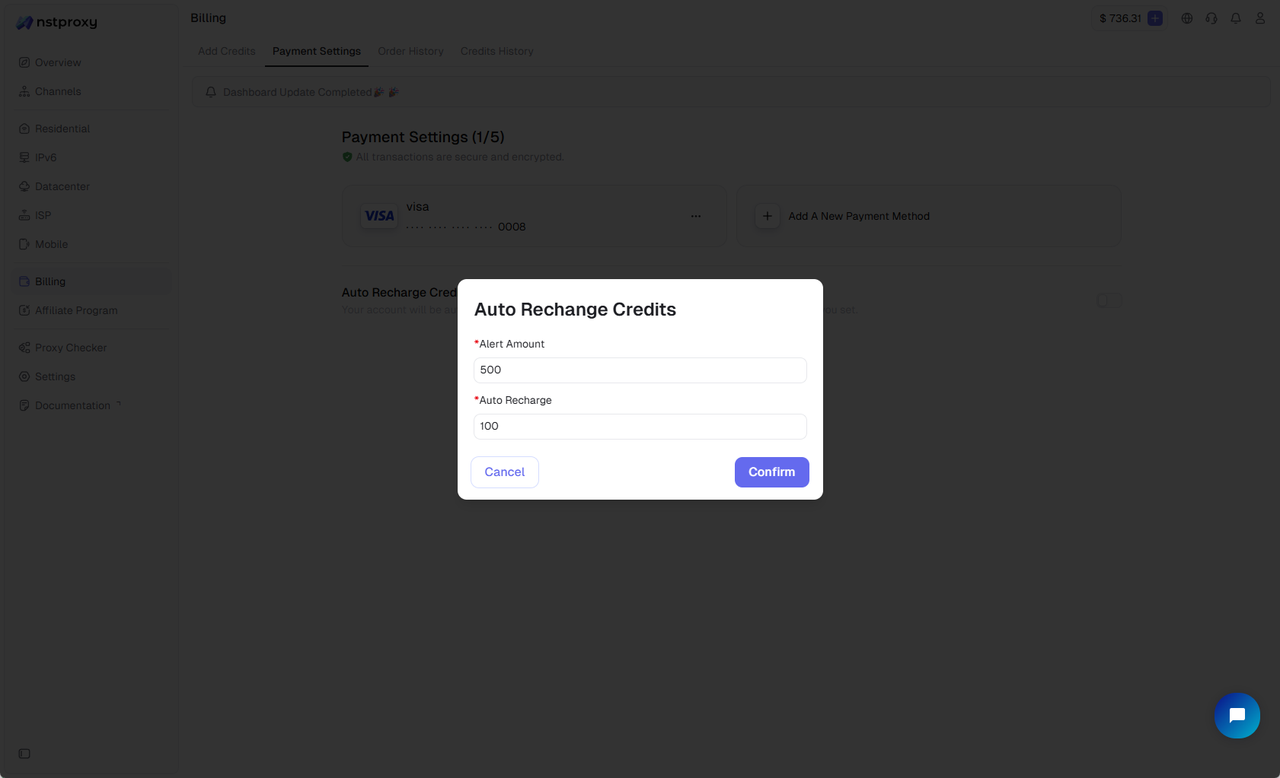Image resolution: width=1280 pixels, height=778 pixels.
Task: Switch to the Order History tab
Action: 410,51
